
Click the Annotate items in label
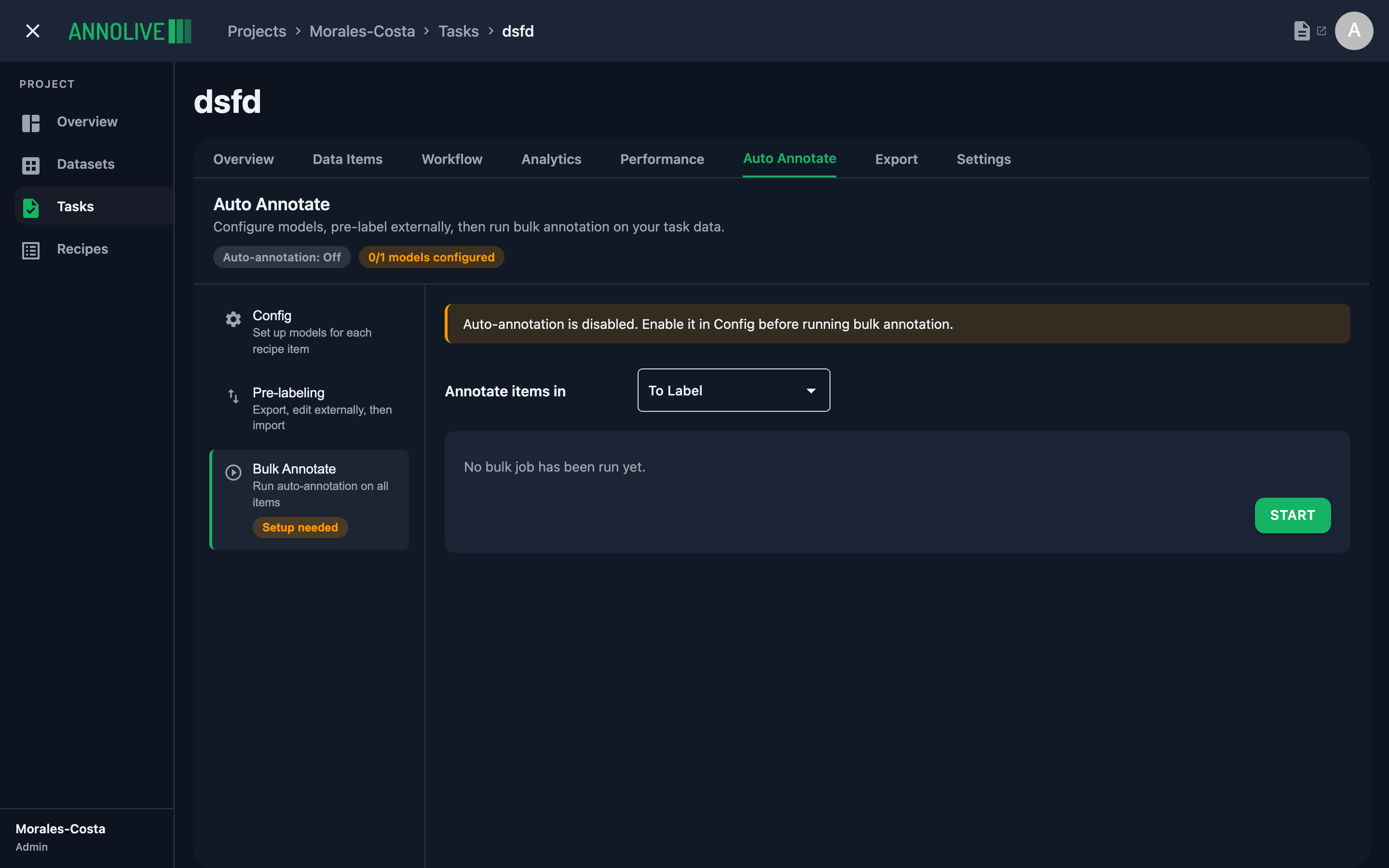(505, 392)
